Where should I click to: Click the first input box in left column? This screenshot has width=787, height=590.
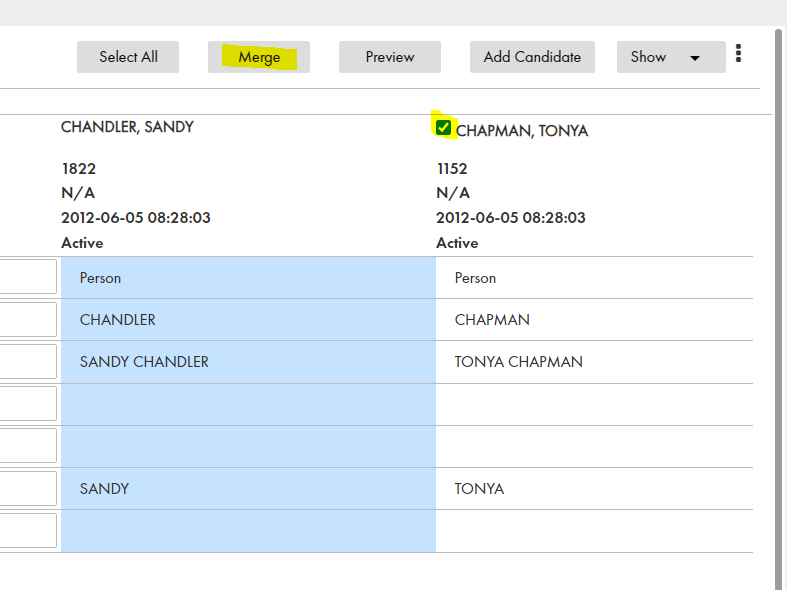pyautogui.click(x=28, y=276)
